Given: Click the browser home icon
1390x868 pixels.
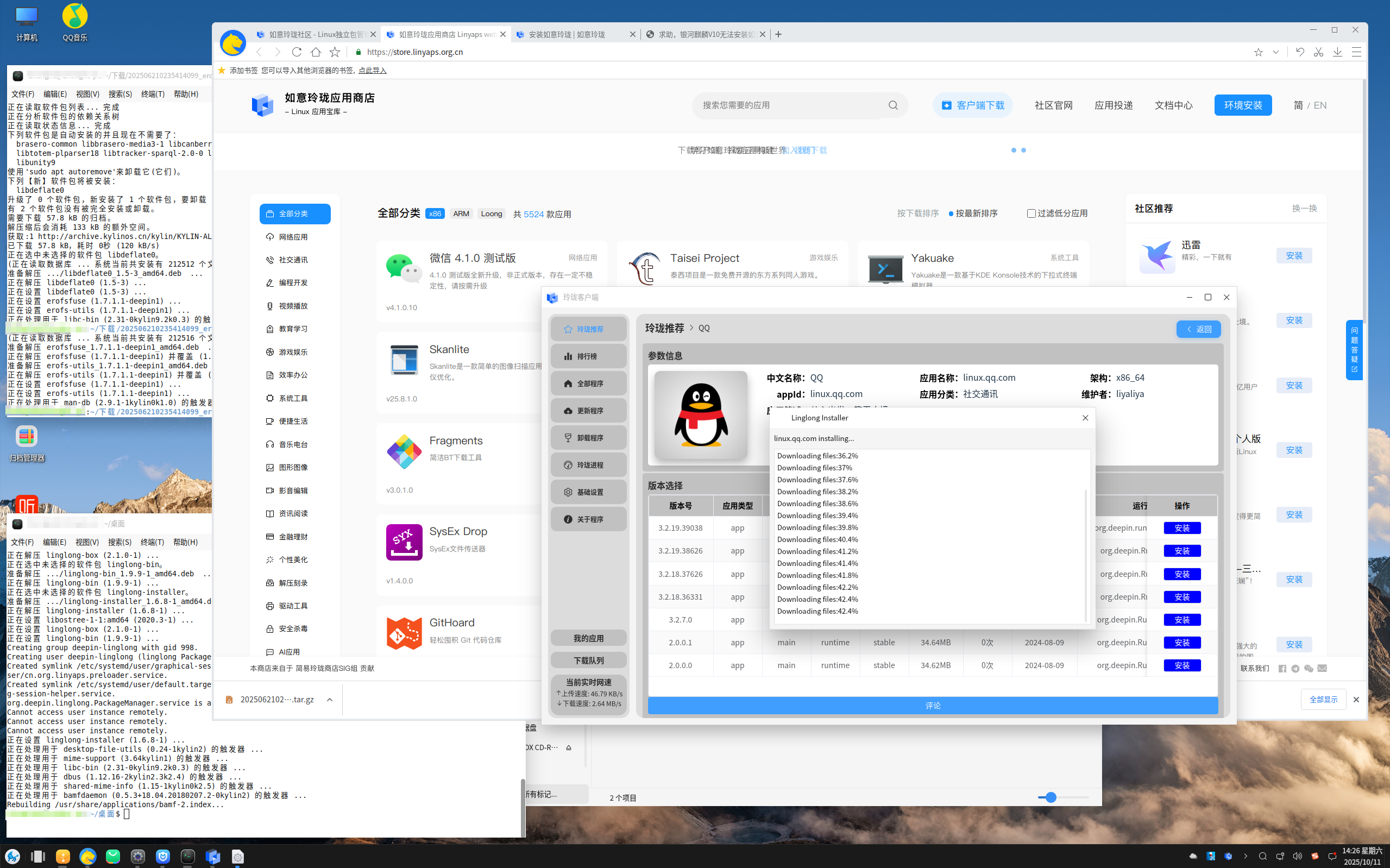Looking at the screenshot, I should click(316, 52).
